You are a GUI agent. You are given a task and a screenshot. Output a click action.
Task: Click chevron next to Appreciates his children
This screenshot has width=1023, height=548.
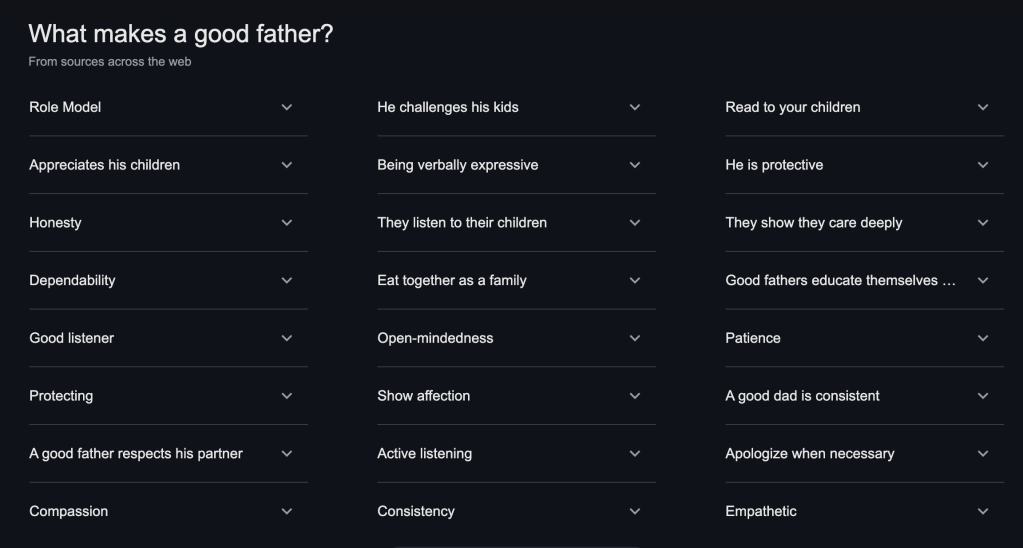[287, 165]
